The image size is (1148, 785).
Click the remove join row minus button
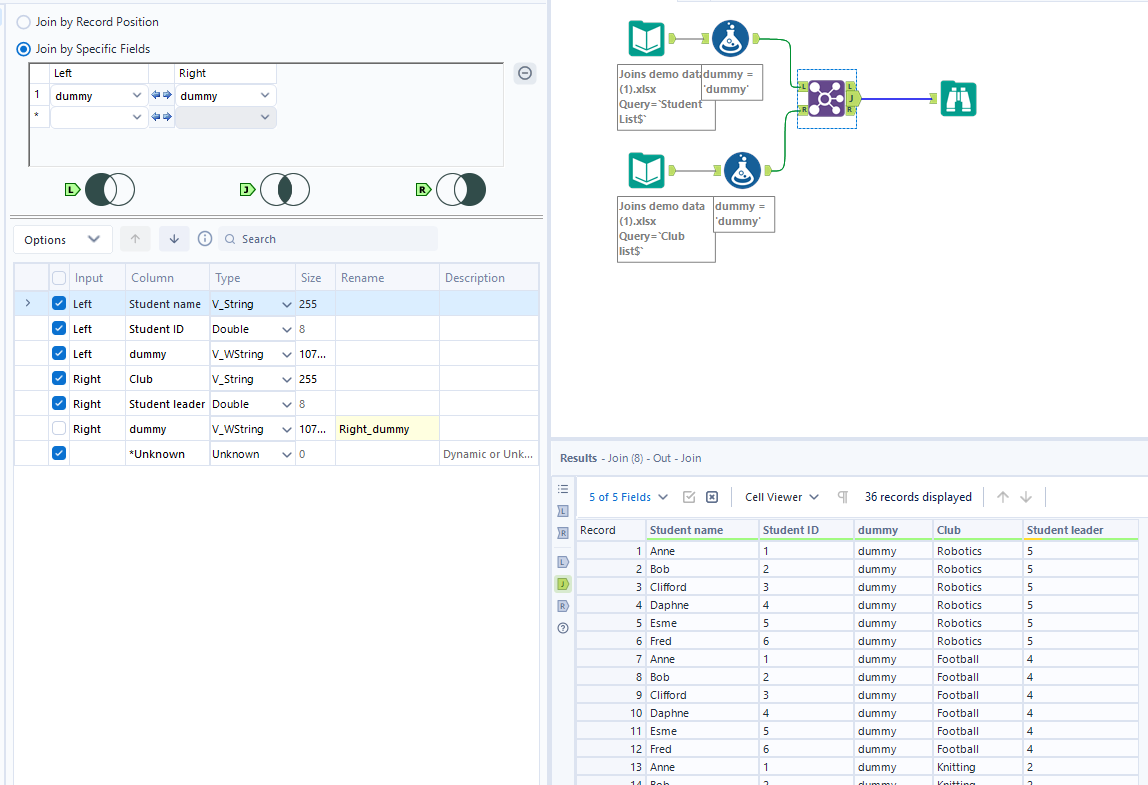[525, 73]
